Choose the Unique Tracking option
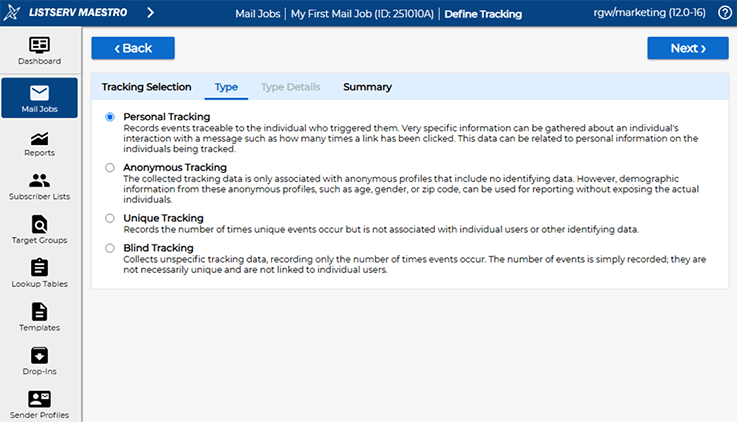The height and width of the screenshot is (422, 737). 110,218
